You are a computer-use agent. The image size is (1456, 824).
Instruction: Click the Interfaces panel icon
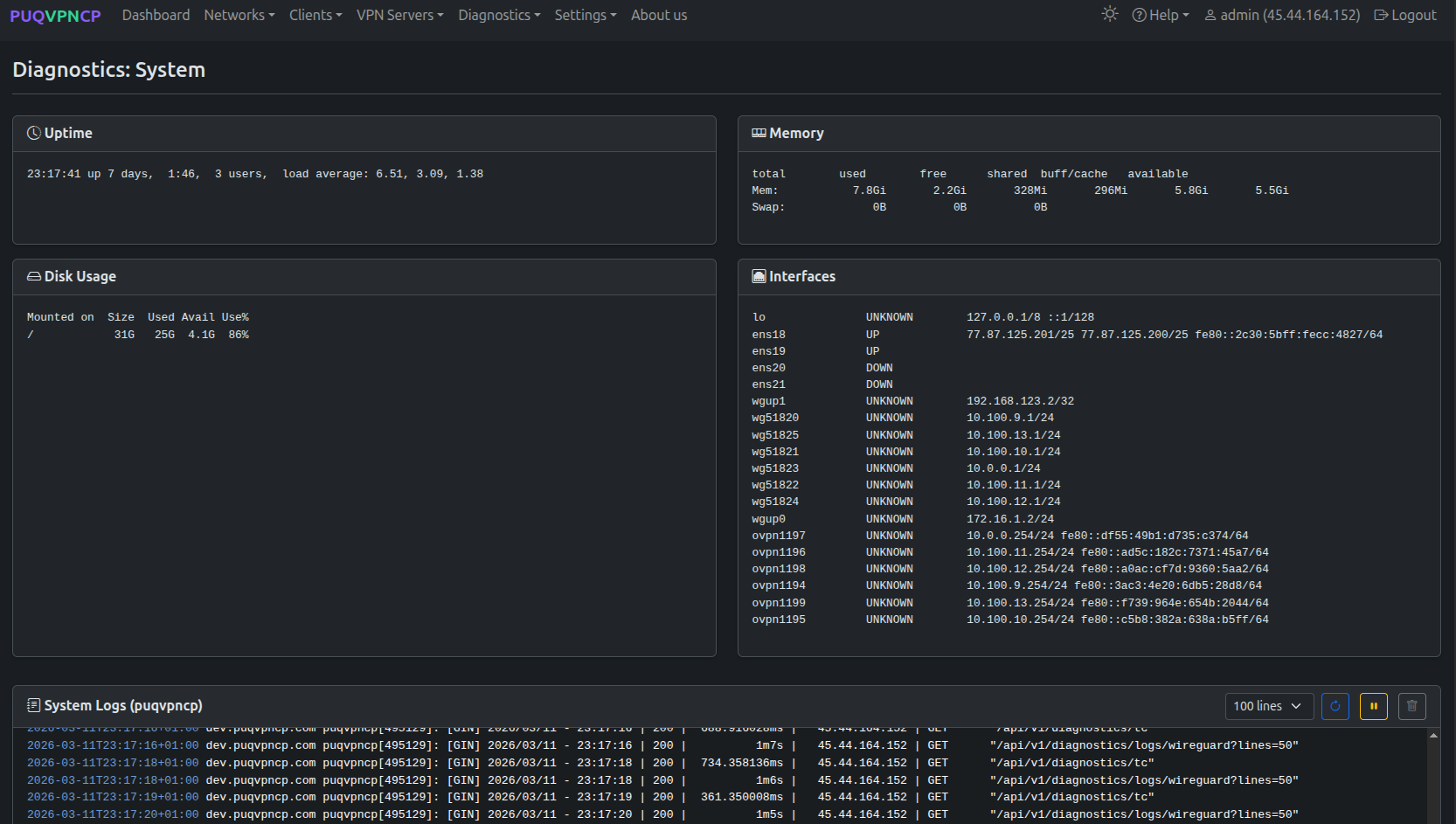coord(759,276)
